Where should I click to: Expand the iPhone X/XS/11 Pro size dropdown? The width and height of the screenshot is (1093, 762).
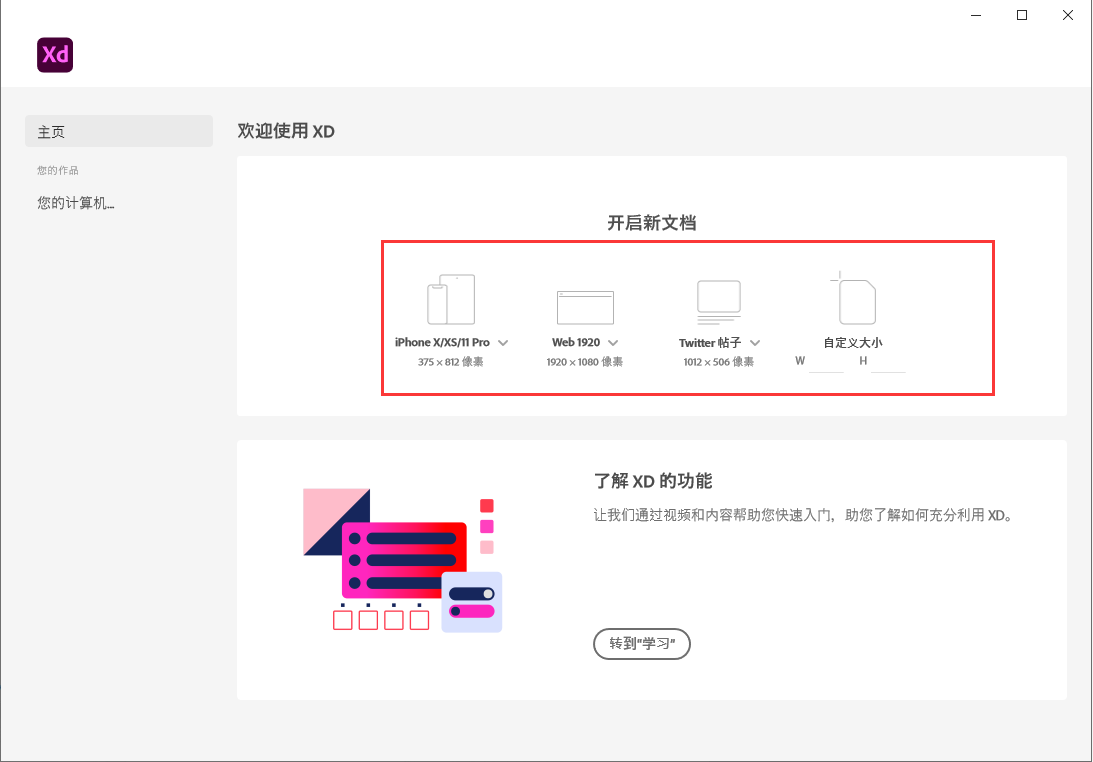click(503, 343)
